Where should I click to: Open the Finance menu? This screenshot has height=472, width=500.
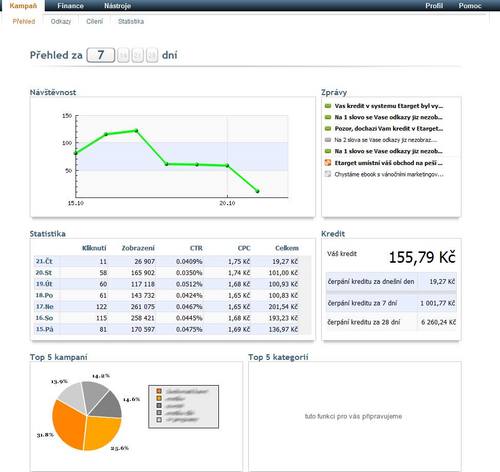click(70, 6)
